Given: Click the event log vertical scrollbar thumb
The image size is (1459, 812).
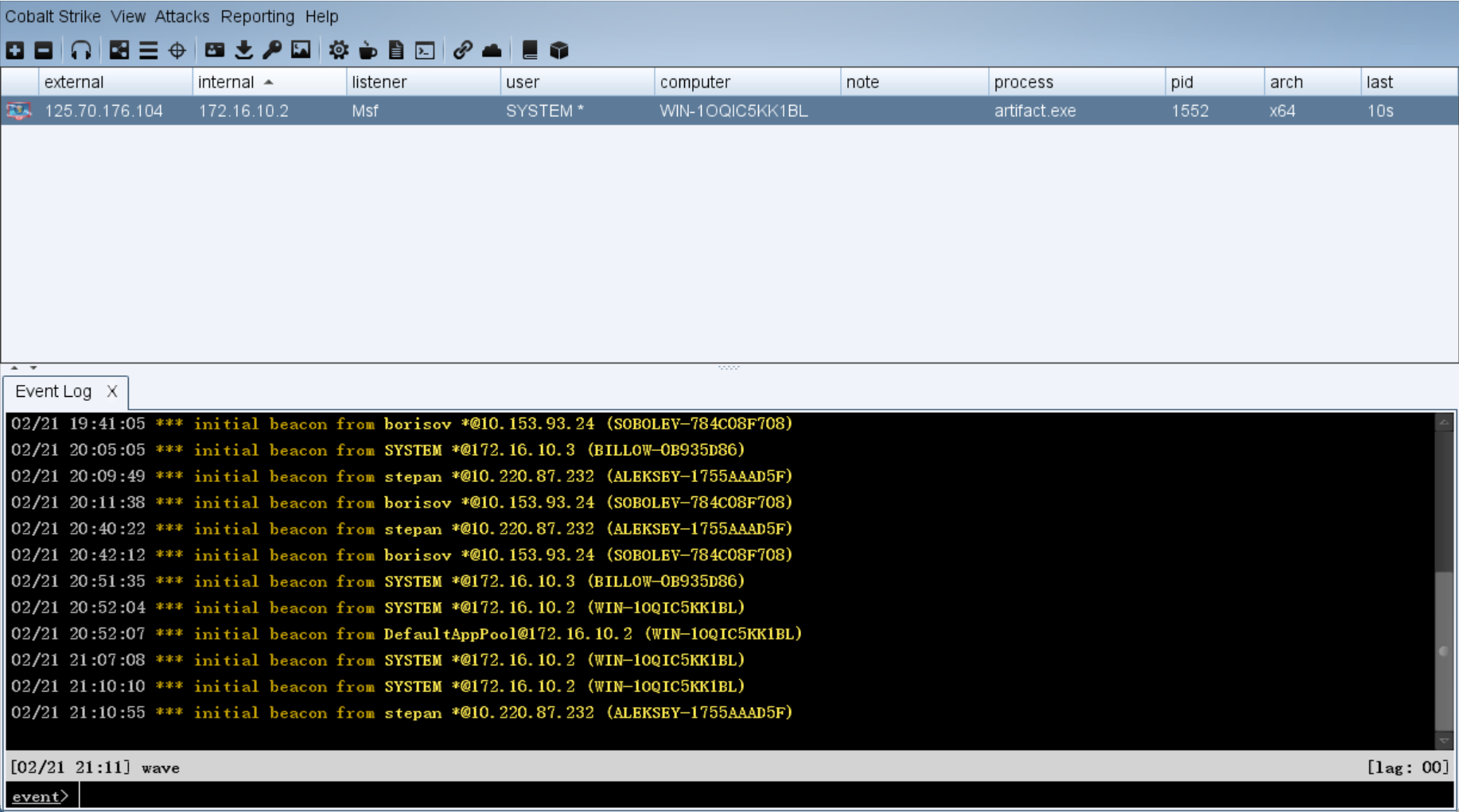Looking at the screenshot, I should [x=1444, y=651].
